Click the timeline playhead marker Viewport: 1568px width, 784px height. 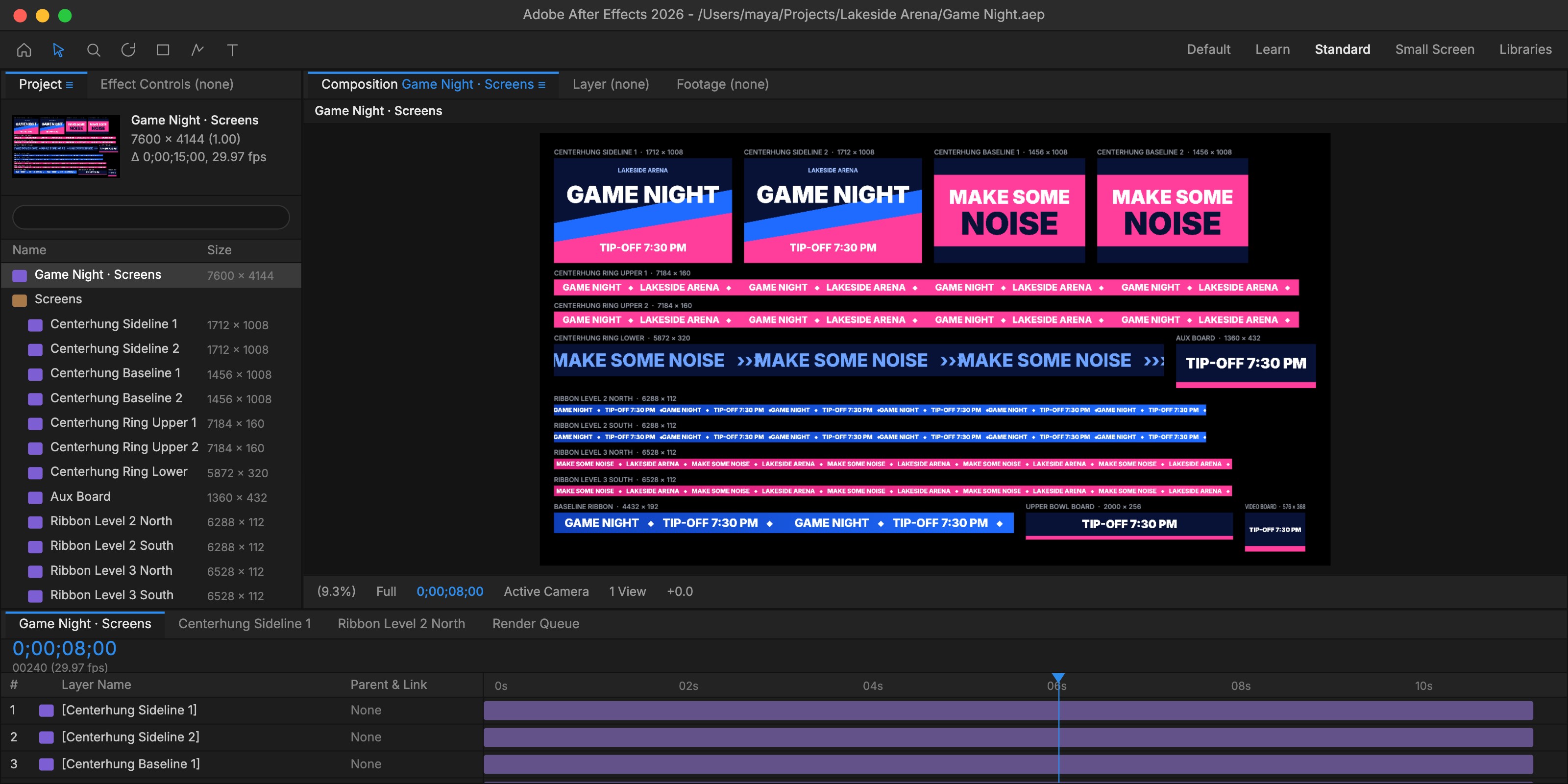click(x=1058, y=678)
